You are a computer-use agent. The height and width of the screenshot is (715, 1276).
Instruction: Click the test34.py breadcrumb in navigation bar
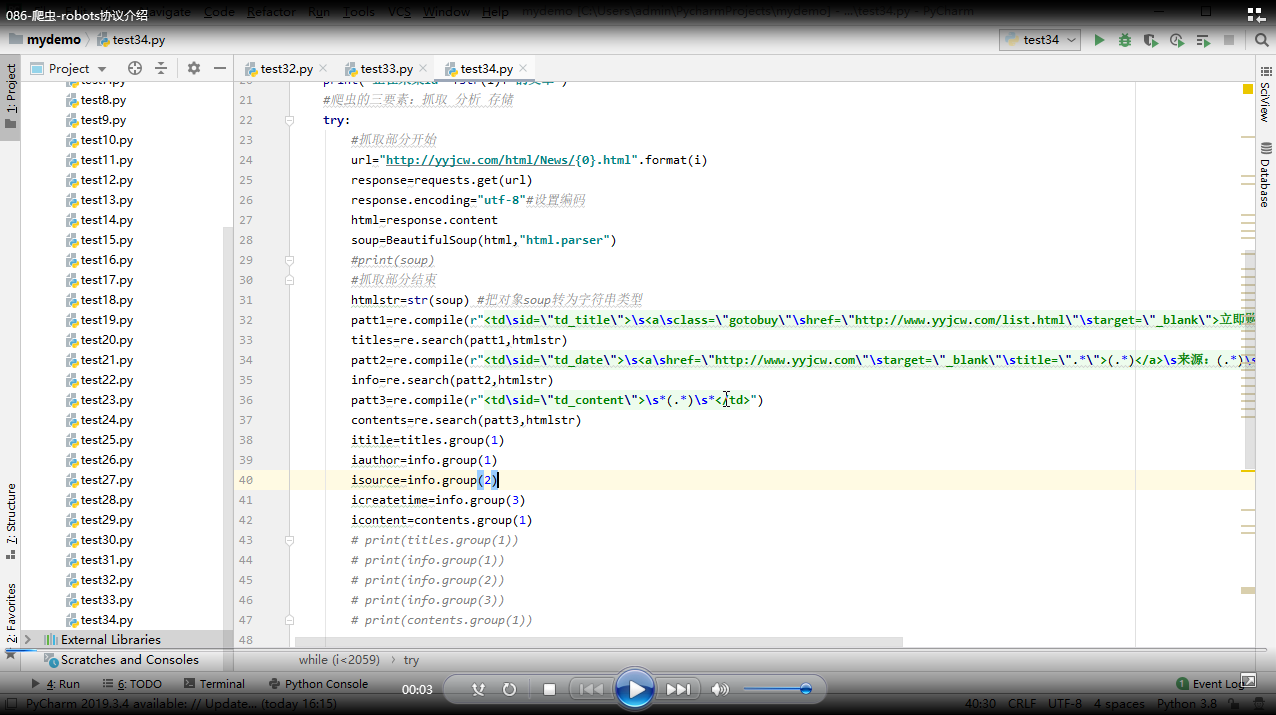[131, 40]
